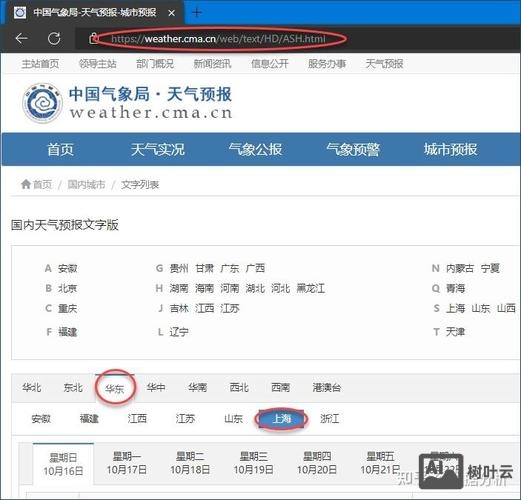Open 主站首页 in the top bar
Image resolution: width=521 pixels, height=500 pixels.
click(x=40, y=64)
